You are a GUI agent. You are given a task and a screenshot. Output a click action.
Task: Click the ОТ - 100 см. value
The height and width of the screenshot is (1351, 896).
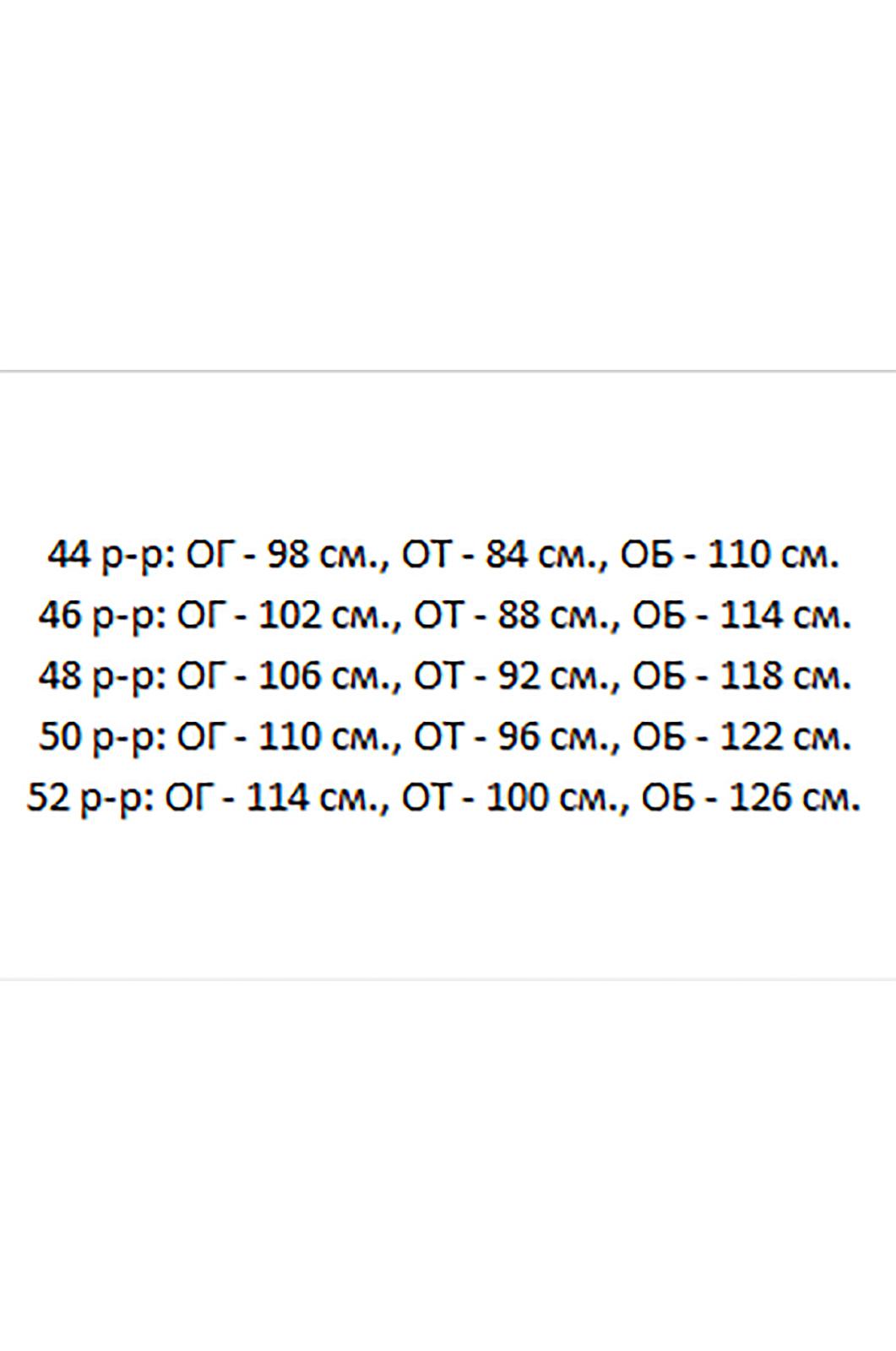[x=514, y=797]
